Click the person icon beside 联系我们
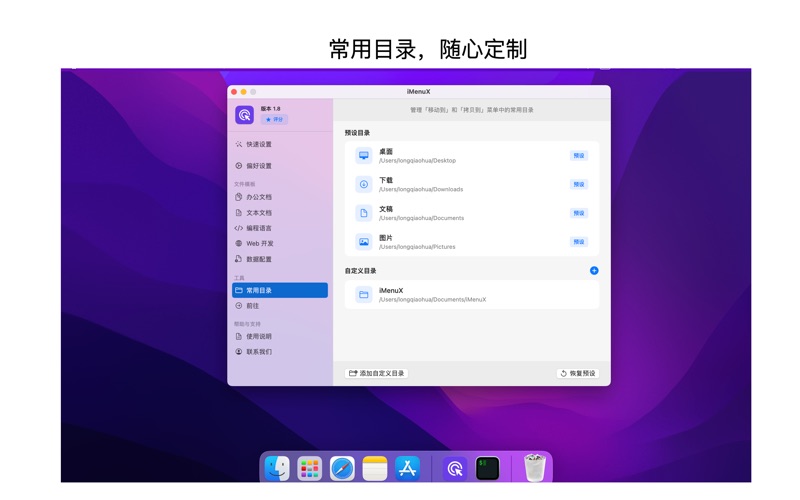Image resolution: width=800 pixels, height=500 pixels. [x=238, y=352]
